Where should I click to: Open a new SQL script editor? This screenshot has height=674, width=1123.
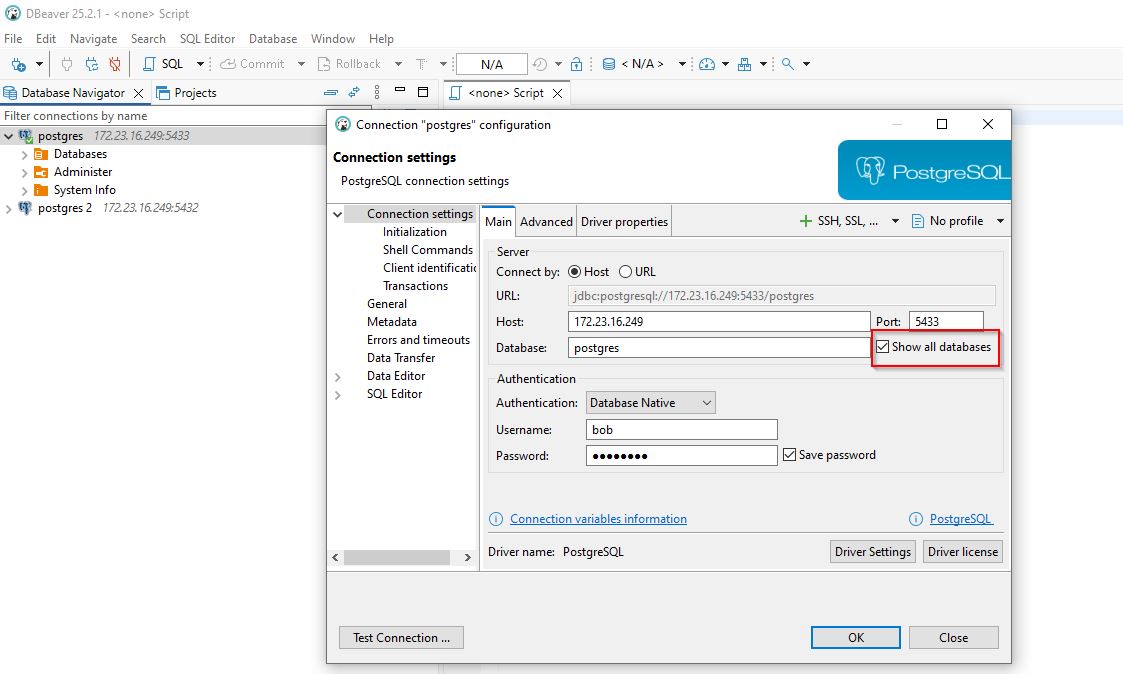coord(164,64)
